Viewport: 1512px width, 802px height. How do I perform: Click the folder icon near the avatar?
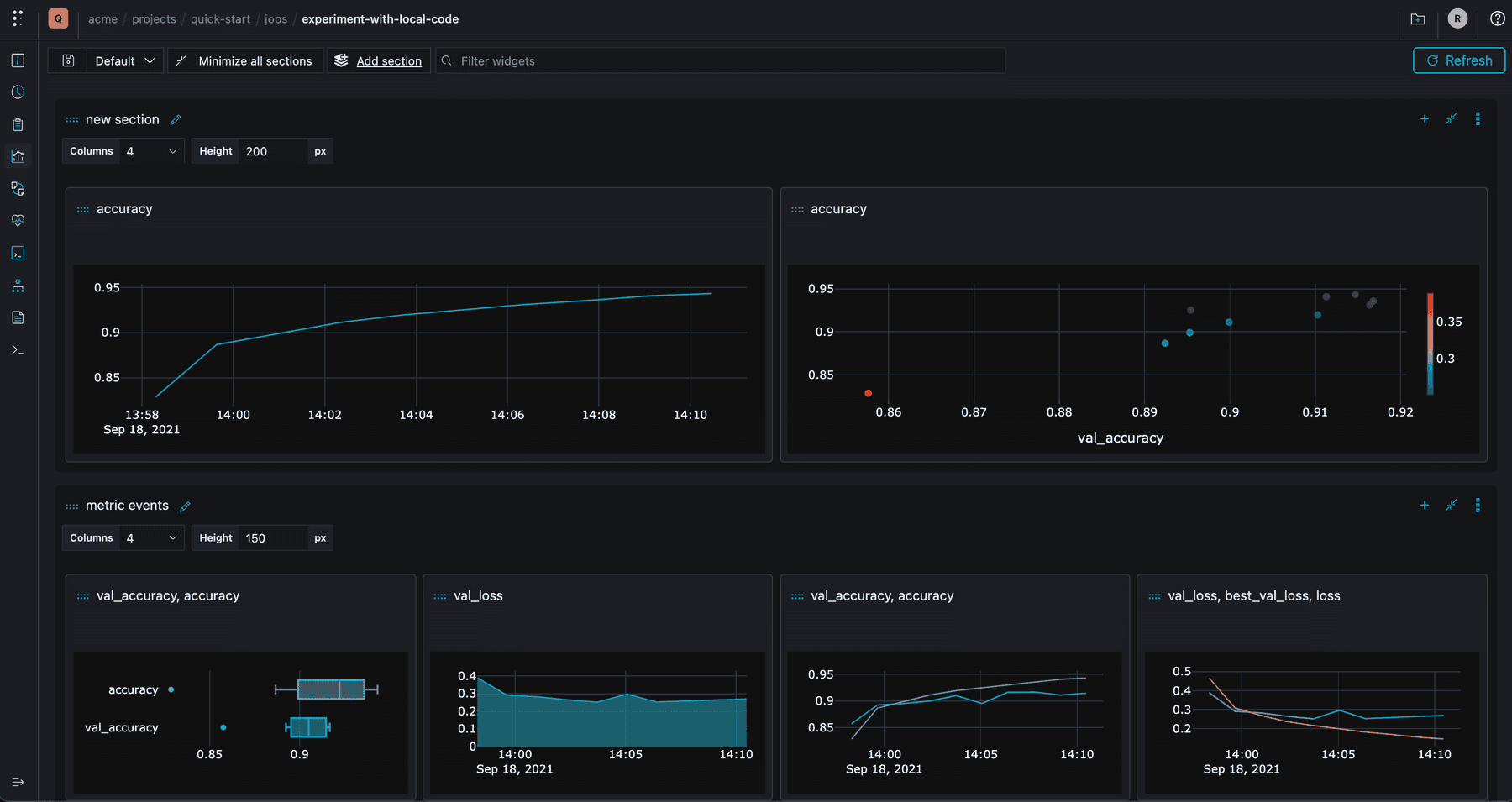[x=1417, y=18]
